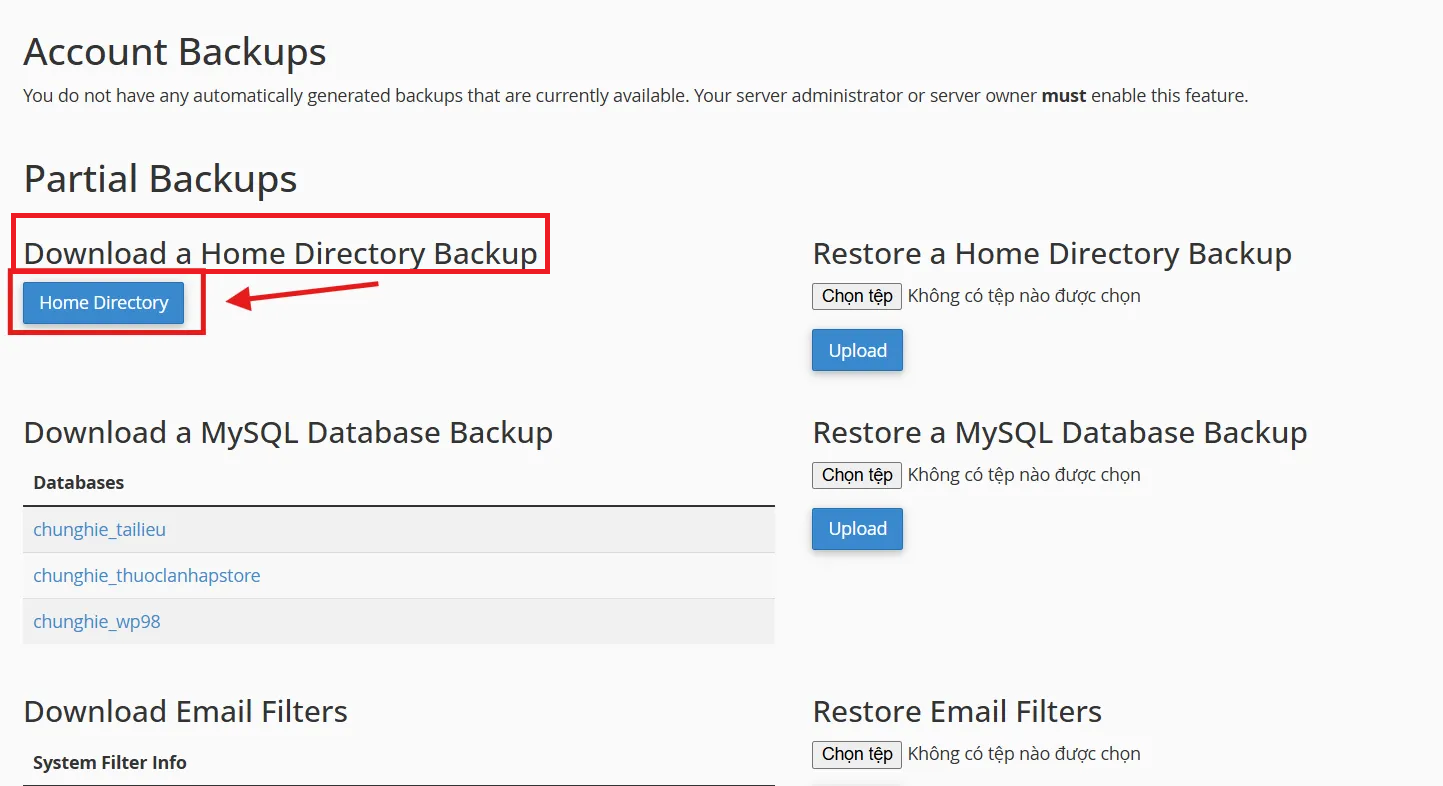Viewport: 1443px width, 786px height.
Task: Click the Account Backups heading
Action: [x=175, y=52]
